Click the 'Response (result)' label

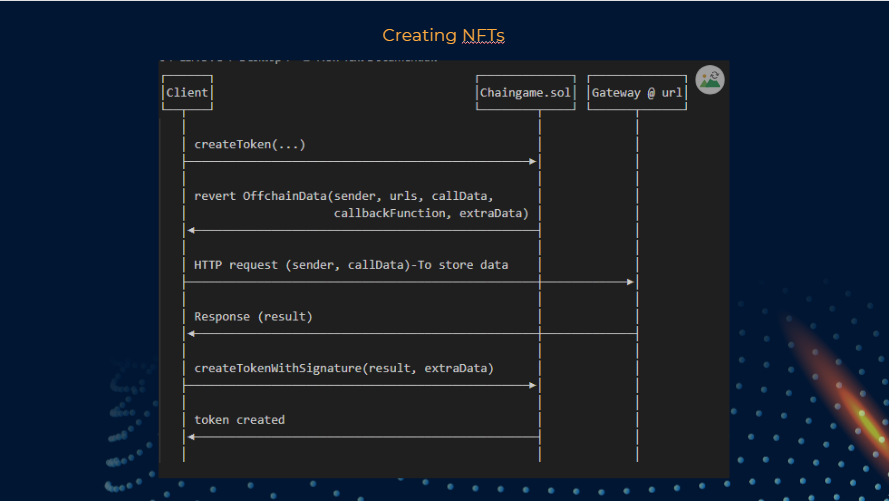pyautogui.click(x=253, y=317)
